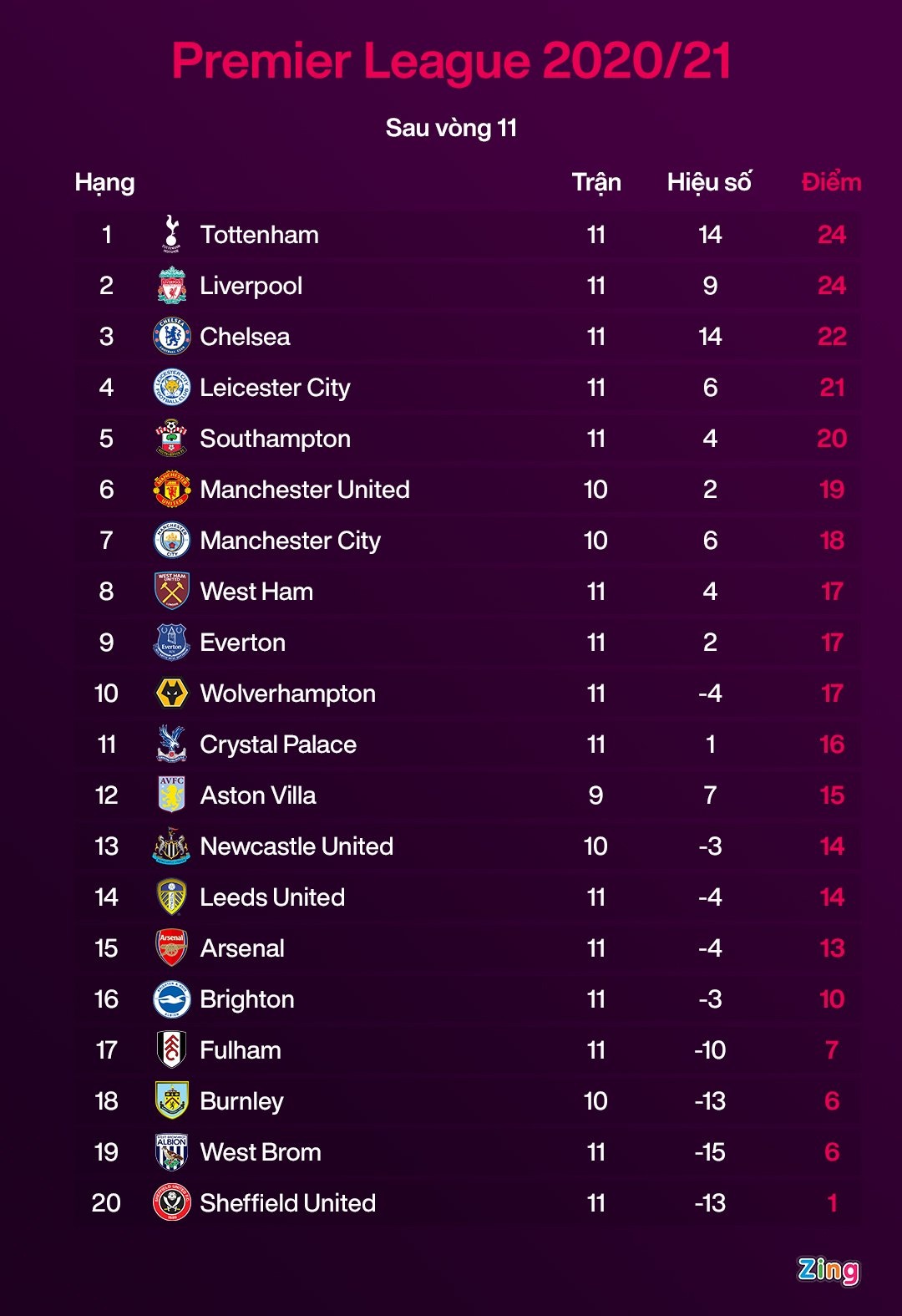Click the West Ham crest

pos(172,592)
